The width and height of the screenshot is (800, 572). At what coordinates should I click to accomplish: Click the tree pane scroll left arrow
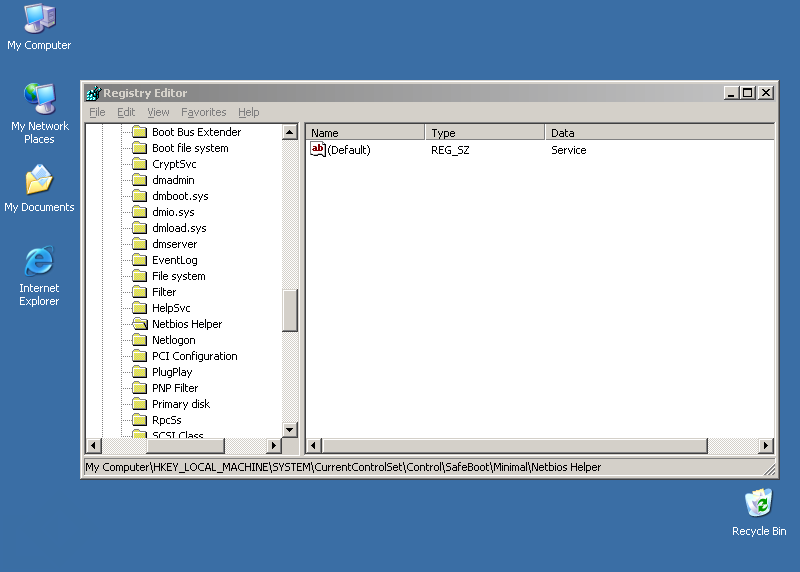(93, 445)
